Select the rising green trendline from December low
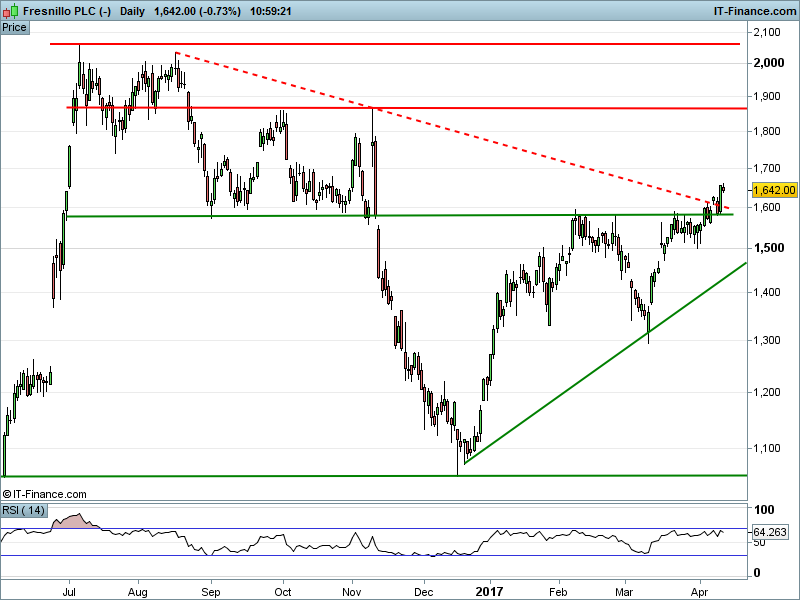This screenshot has width=800, height=600. click(605, 363)
